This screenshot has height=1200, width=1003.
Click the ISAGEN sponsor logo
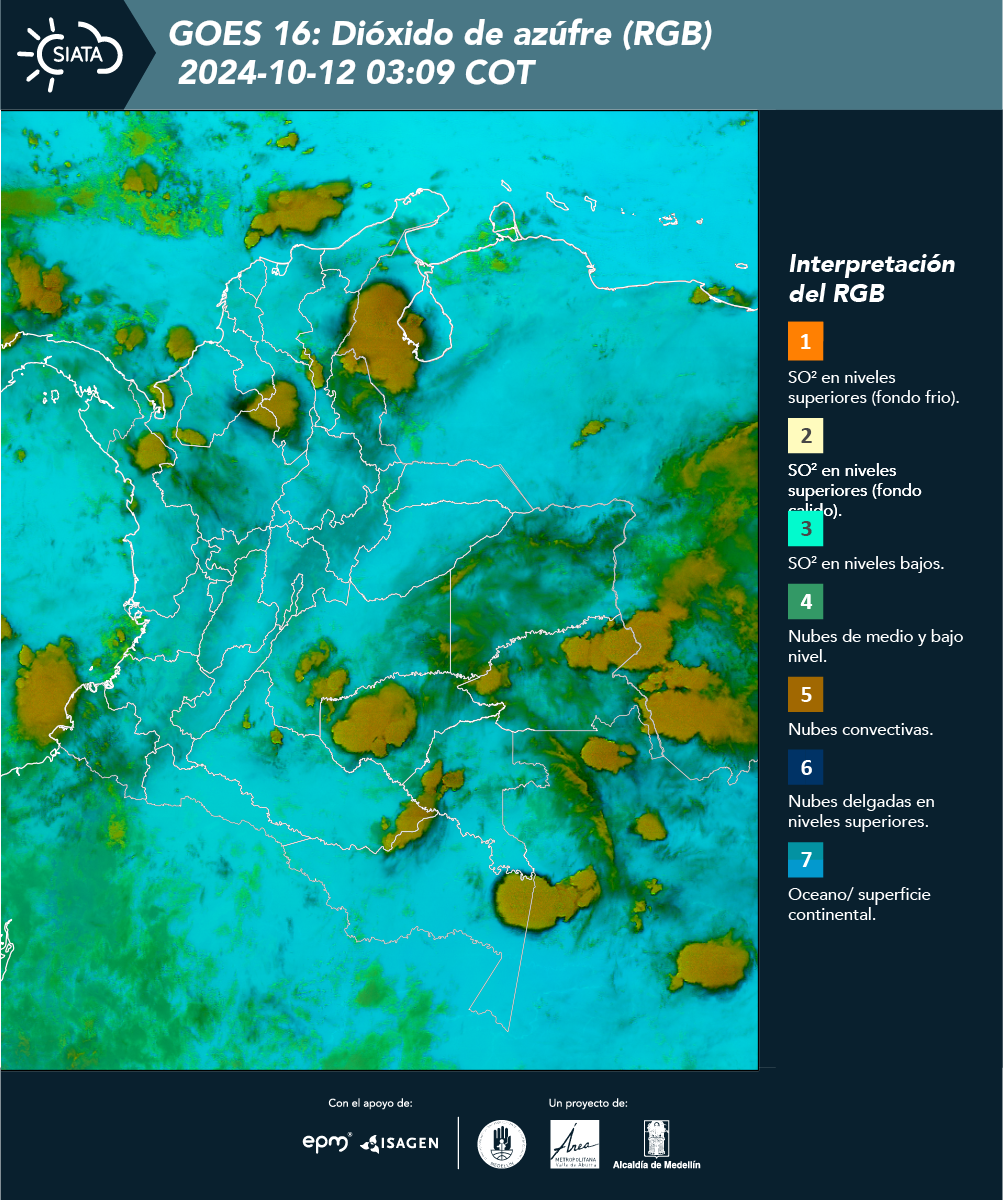coord(399,1143)
